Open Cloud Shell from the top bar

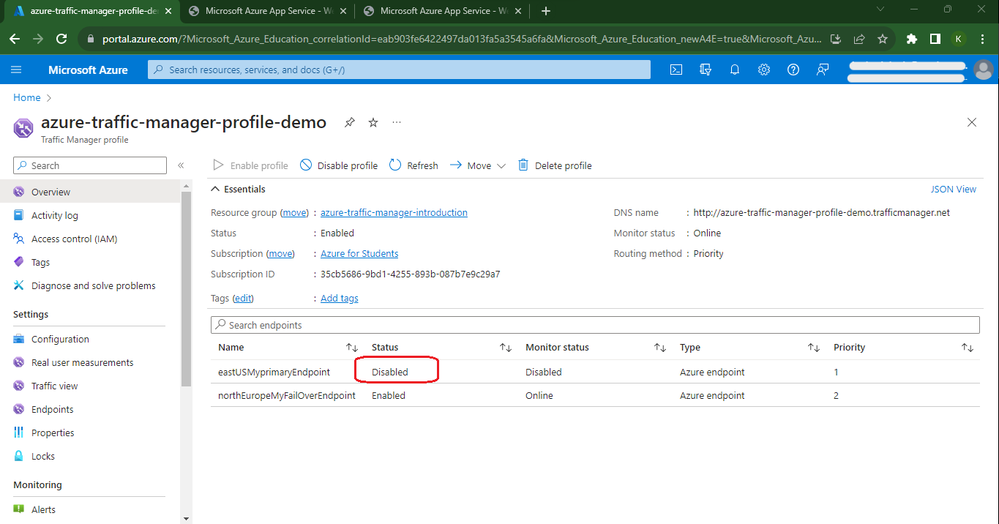pos(676,69)
